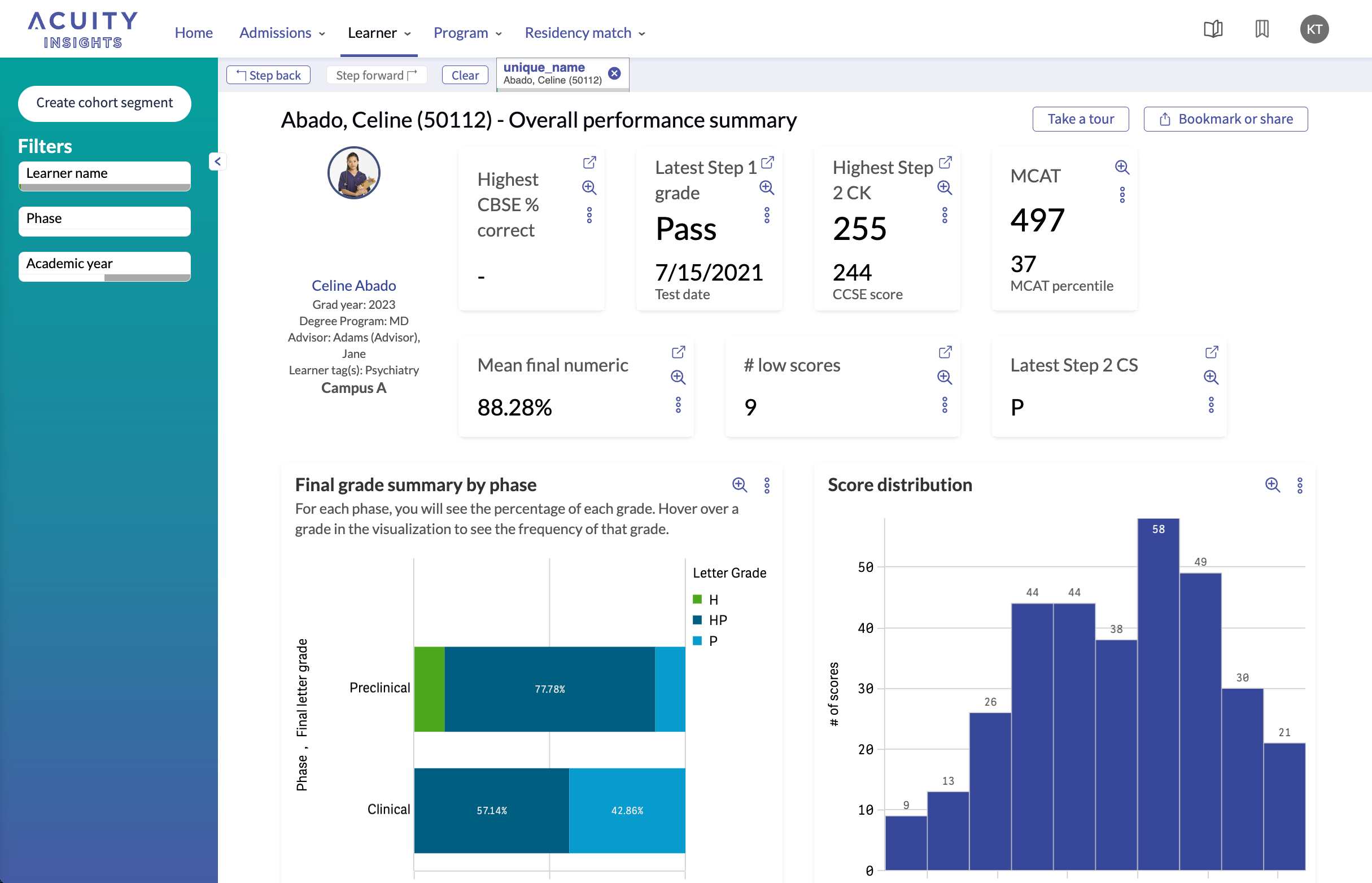The image size is (1372, 883).
Task: Zoom into Mean final numeric card
Action: pyautogui.click(x=678, y=377)
